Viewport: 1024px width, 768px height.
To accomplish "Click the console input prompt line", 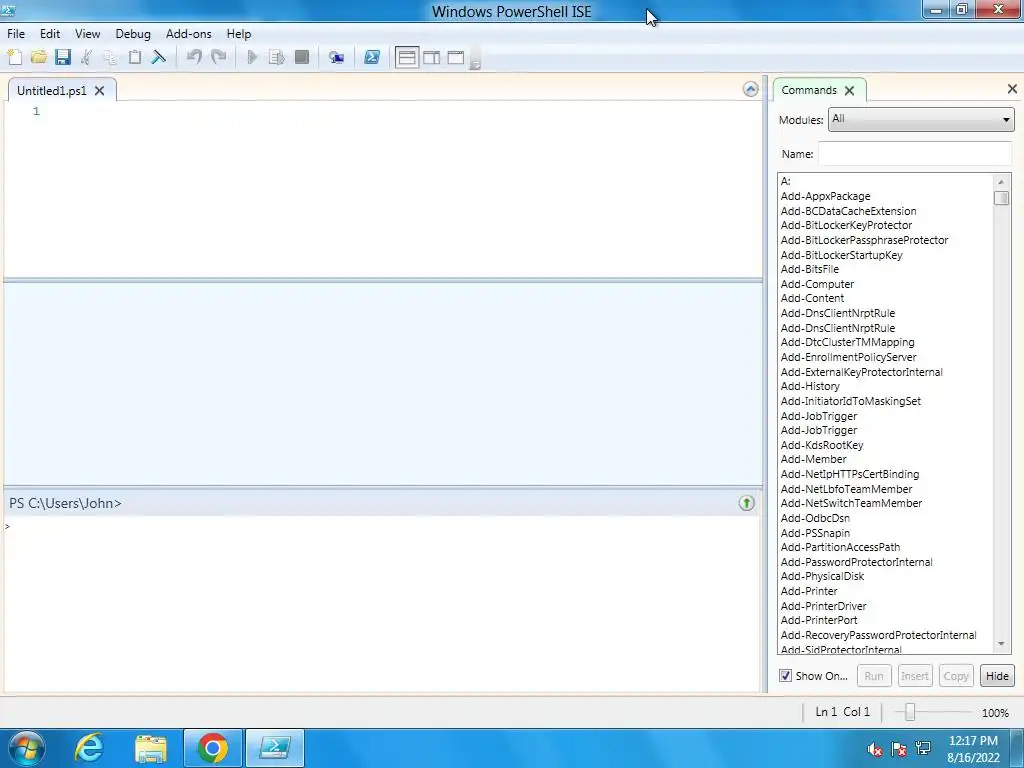I will pyautogui.click(x=382, y=526).
